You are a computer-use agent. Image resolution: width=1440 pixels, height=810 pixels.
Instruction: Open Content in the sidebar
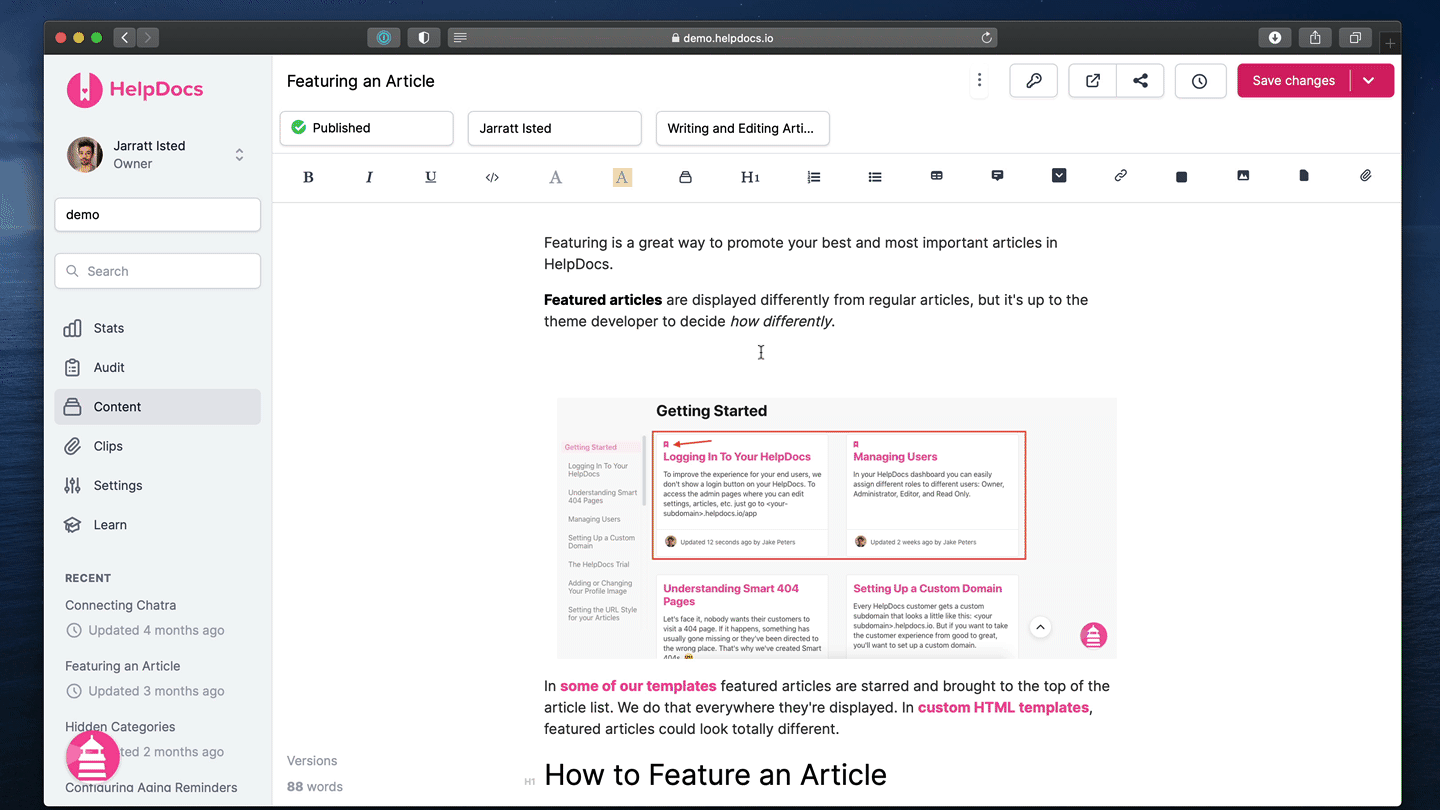click(157, 407)
